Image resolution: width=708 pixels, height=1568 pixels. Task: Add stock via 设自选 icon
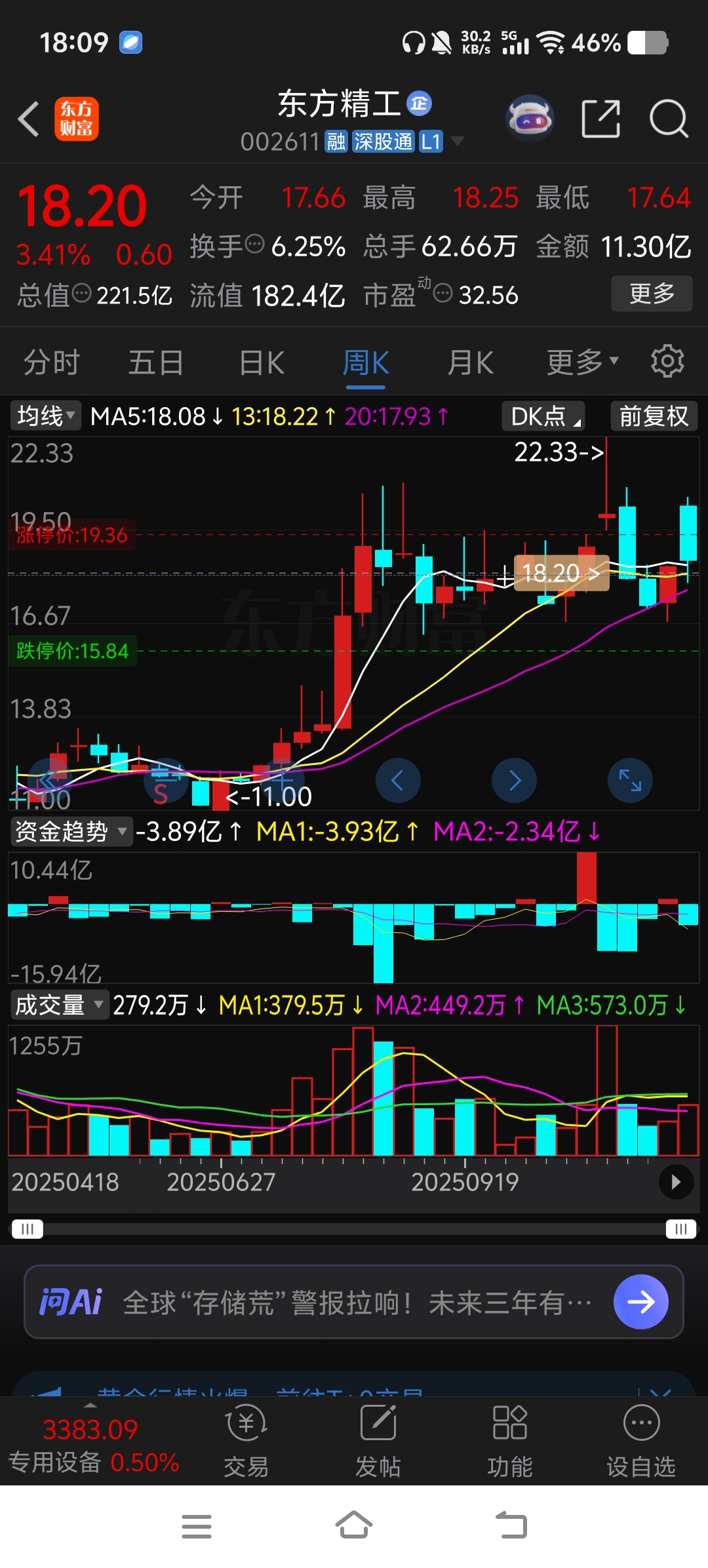[641, 1441]
